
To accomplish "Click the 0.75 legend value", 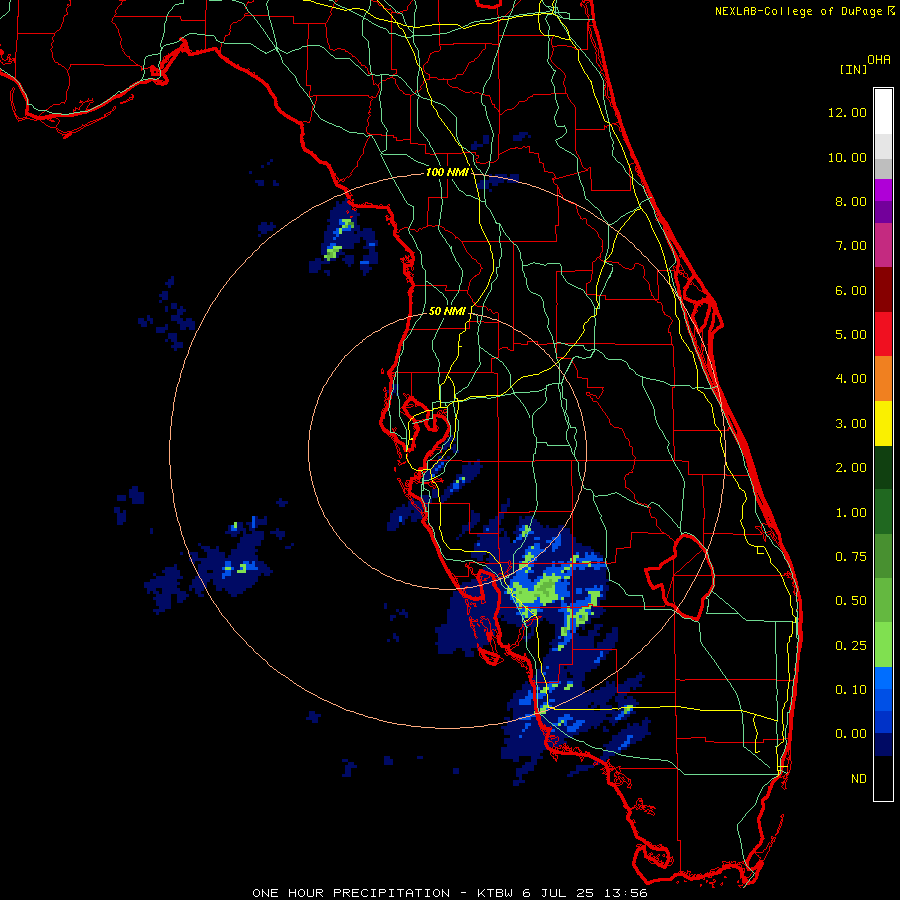I will tap(851, 557).
